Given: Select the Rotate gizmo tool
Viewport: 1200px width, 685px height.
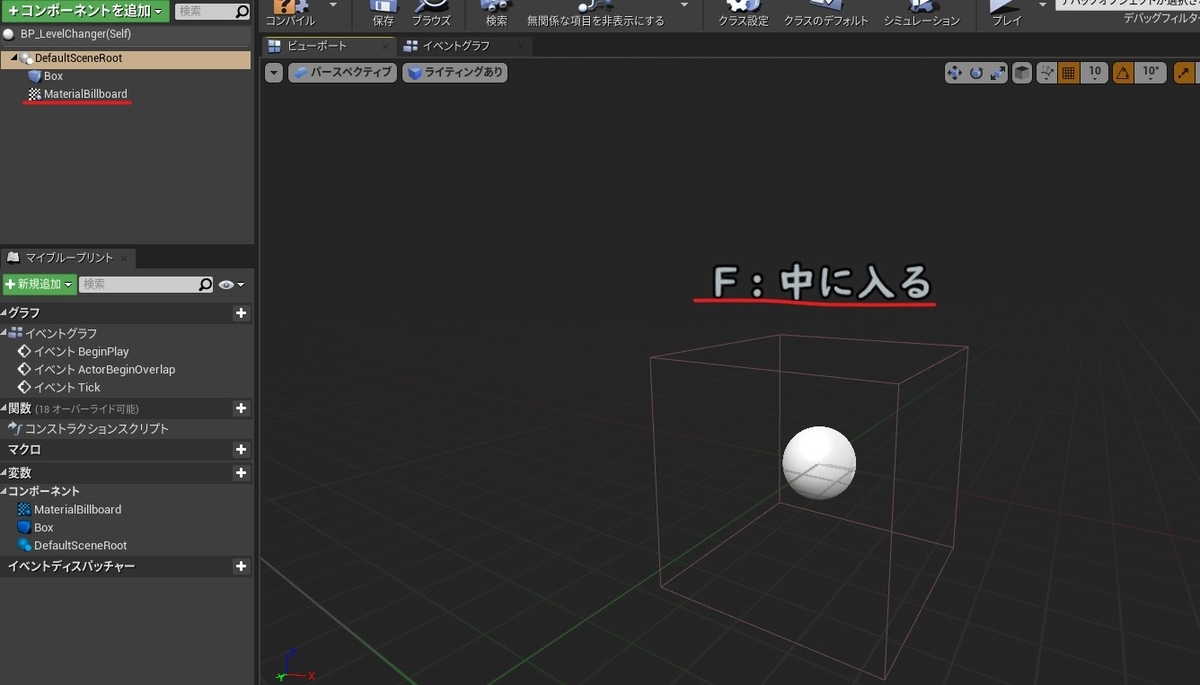Looking at the screenshot, I should (975, 73).
